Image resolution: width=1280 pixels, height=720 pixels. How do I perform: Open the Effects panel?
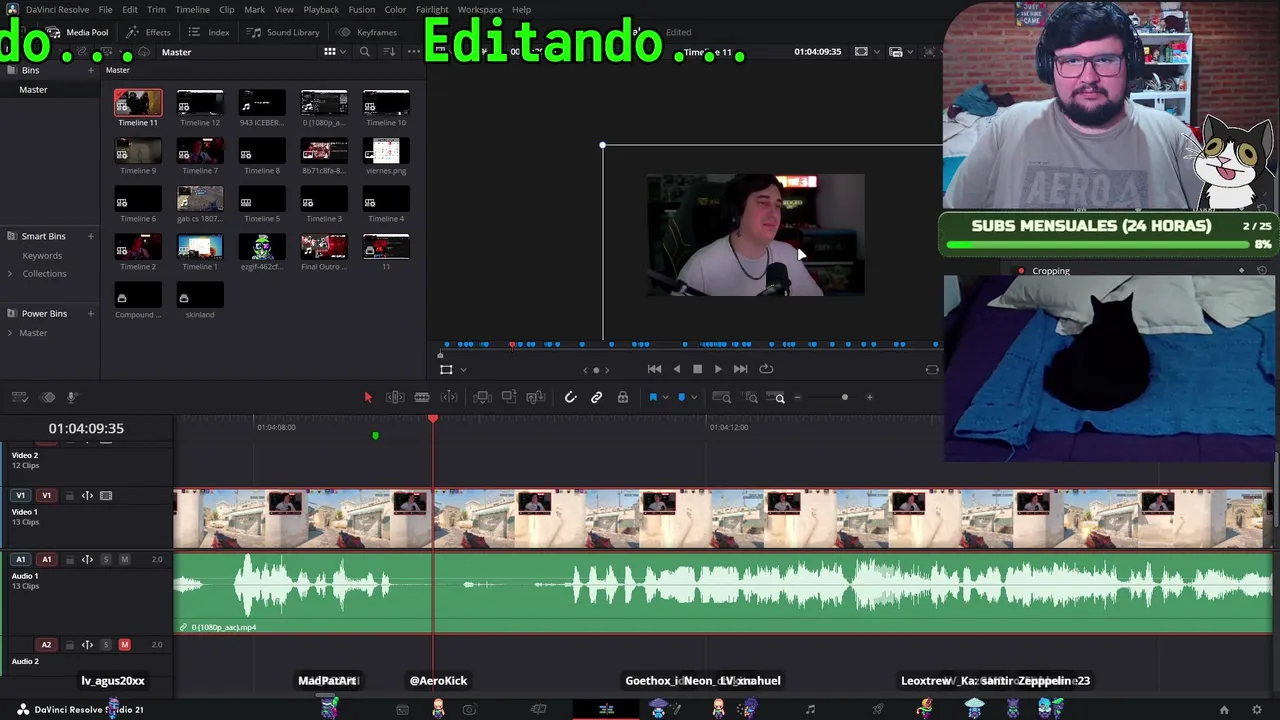[150, 32]
